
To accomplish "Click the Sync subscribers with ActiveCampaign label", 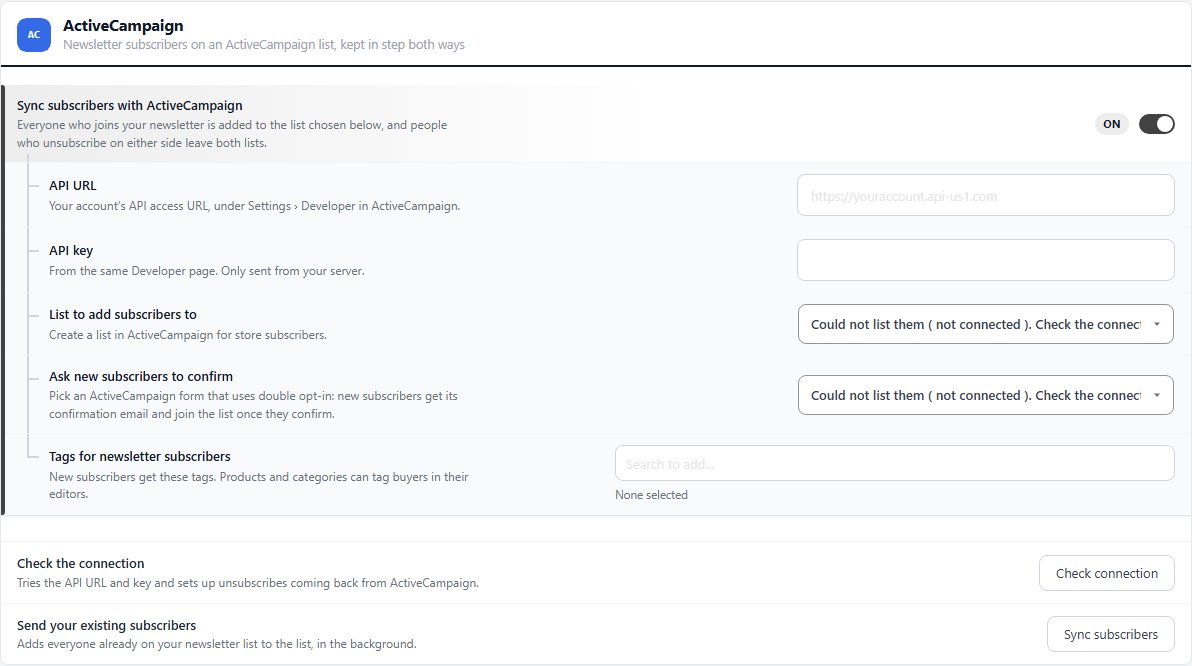I will coord(130,106).
